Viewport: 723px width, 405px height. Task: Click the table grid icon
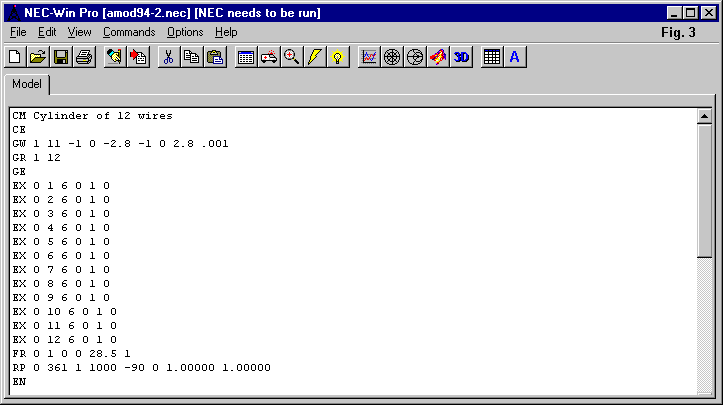click(x=492, y=57)
